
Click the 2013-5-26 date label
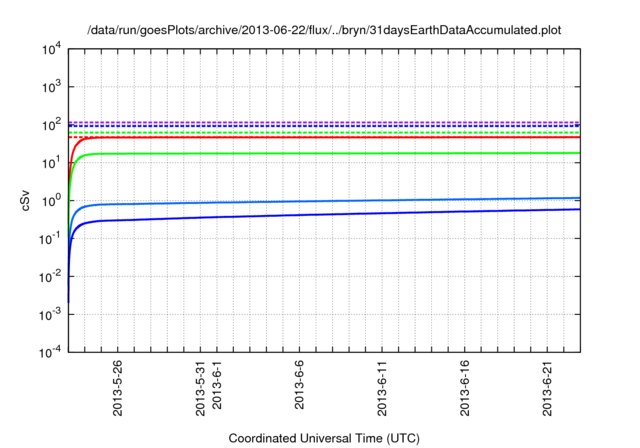[x=118, y=388]
